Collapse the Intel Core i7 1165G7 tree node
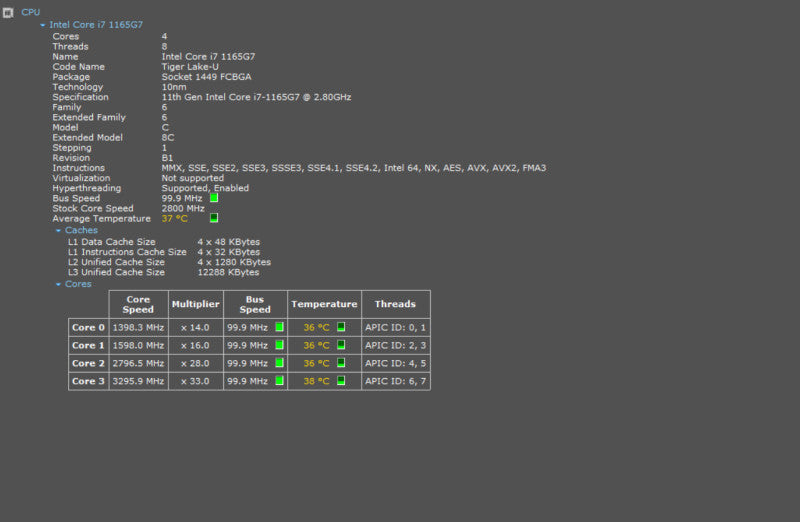Screen dimensions: 800x522 click(43, 25)
